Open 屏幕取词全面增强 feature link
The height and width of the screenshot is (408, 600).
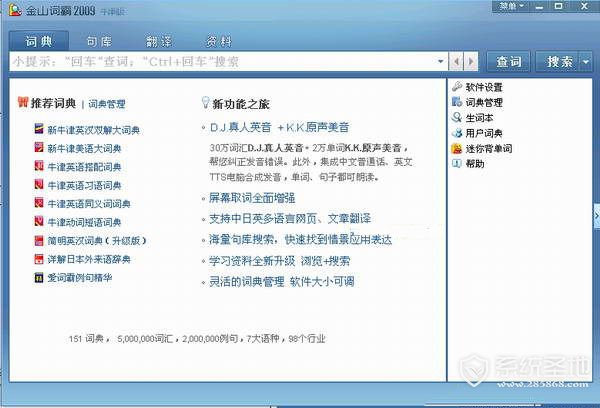[252, 198]
